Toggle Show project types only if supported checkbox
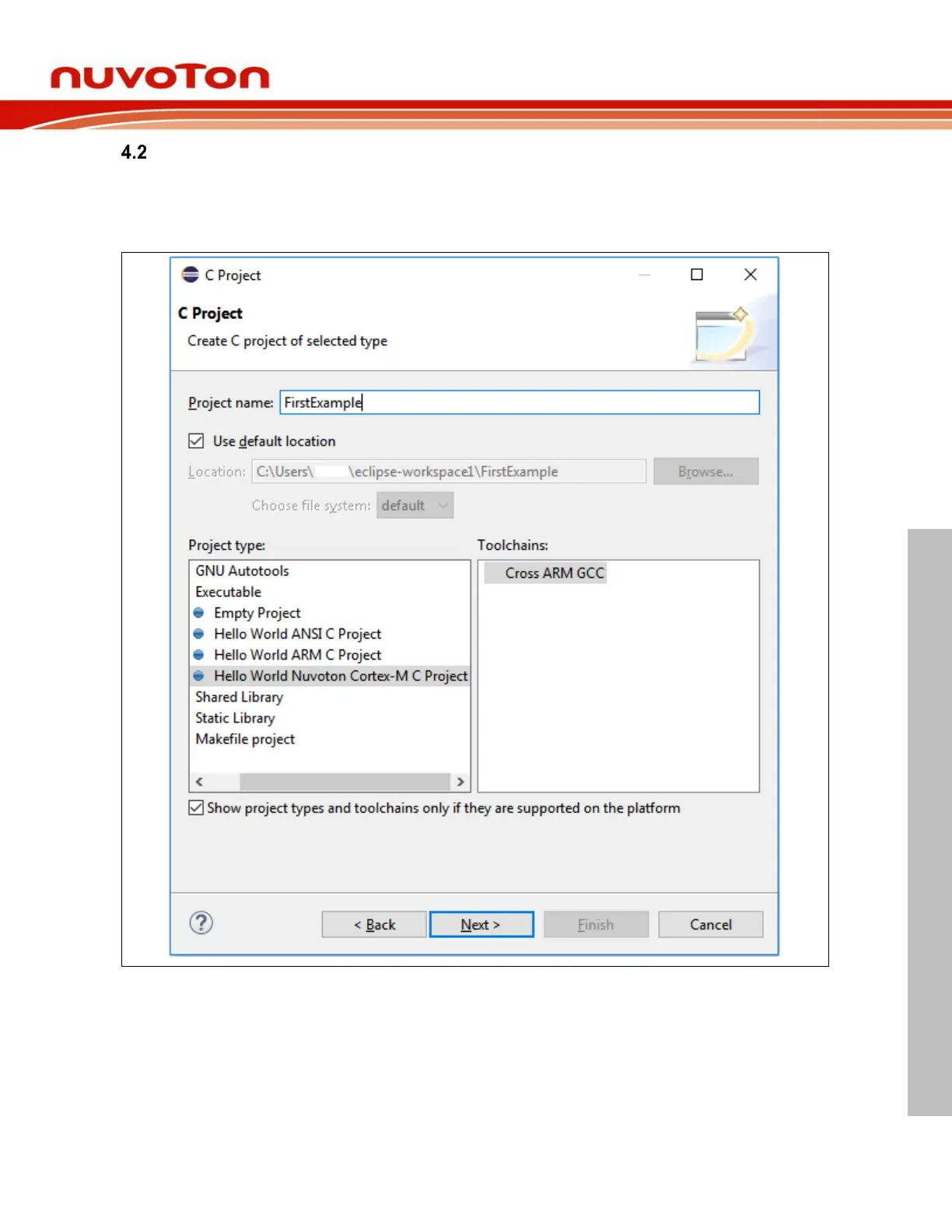Image resolution: width=952 pixels, height=1232 pixels. click(196, 808)
